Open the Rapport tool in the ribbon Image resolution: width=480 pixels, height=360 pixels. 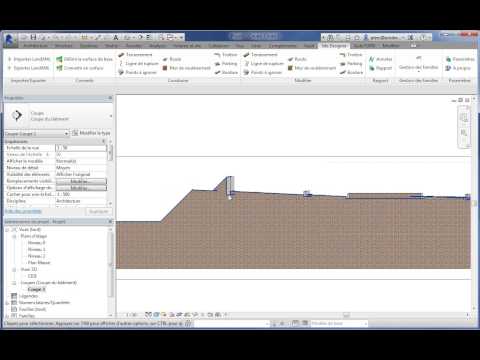tap(380, 68)
